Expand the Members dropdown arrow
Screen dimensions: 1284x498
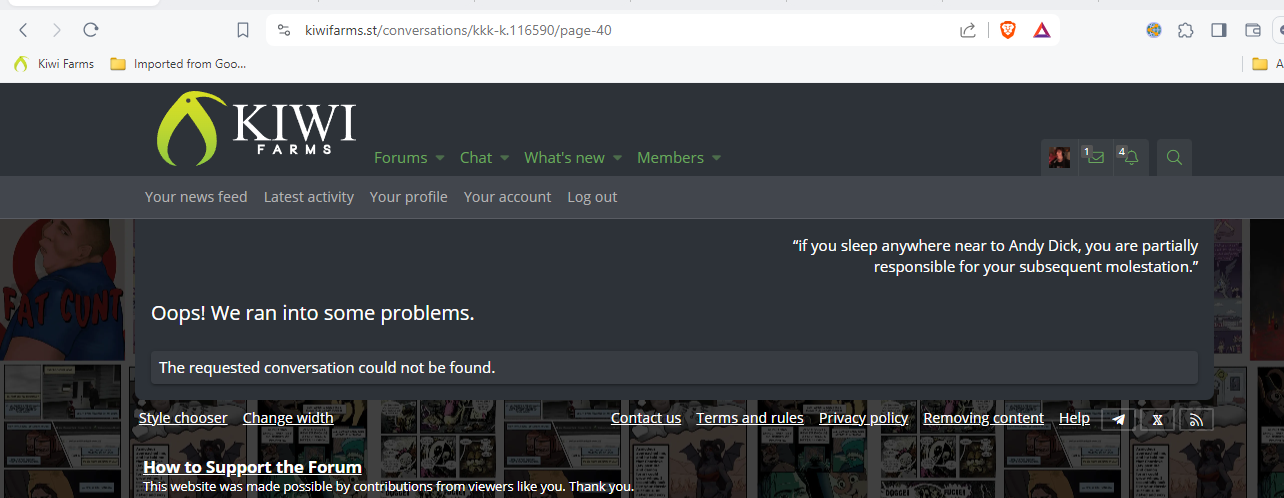[x=716, y=158]
